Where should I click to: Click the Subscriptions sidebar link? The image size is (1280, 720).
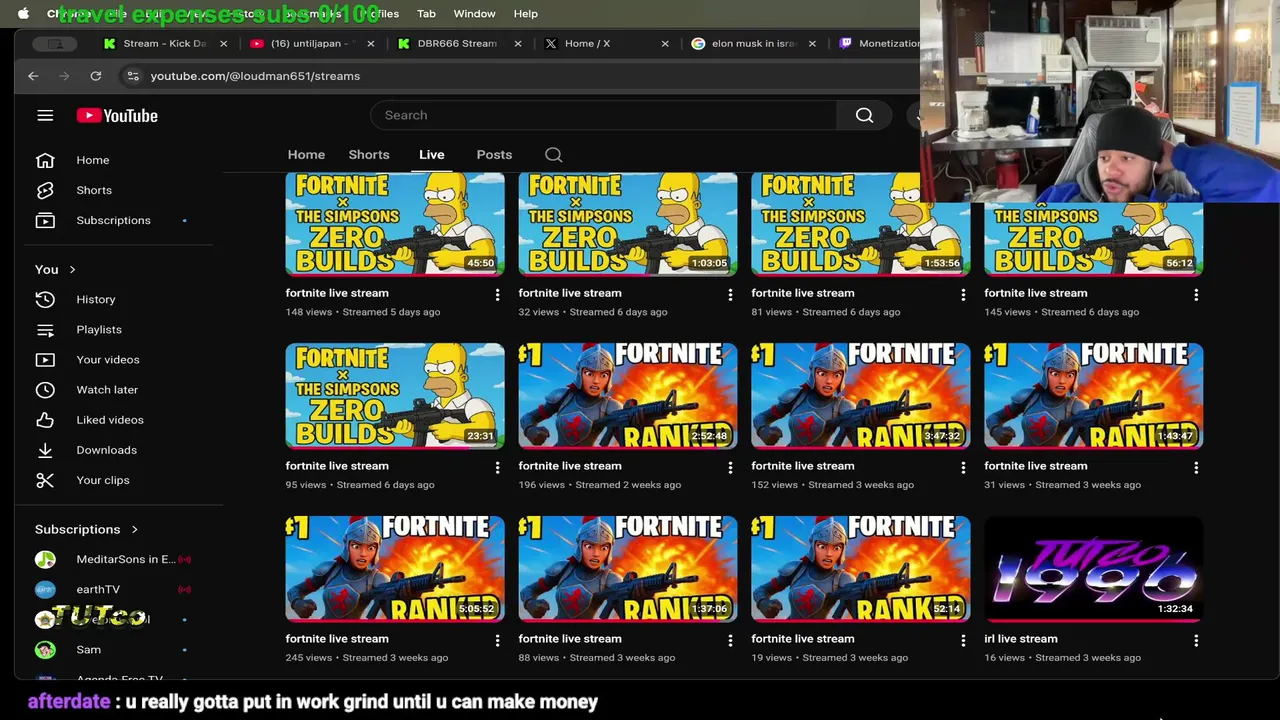[x=113, y=220]
